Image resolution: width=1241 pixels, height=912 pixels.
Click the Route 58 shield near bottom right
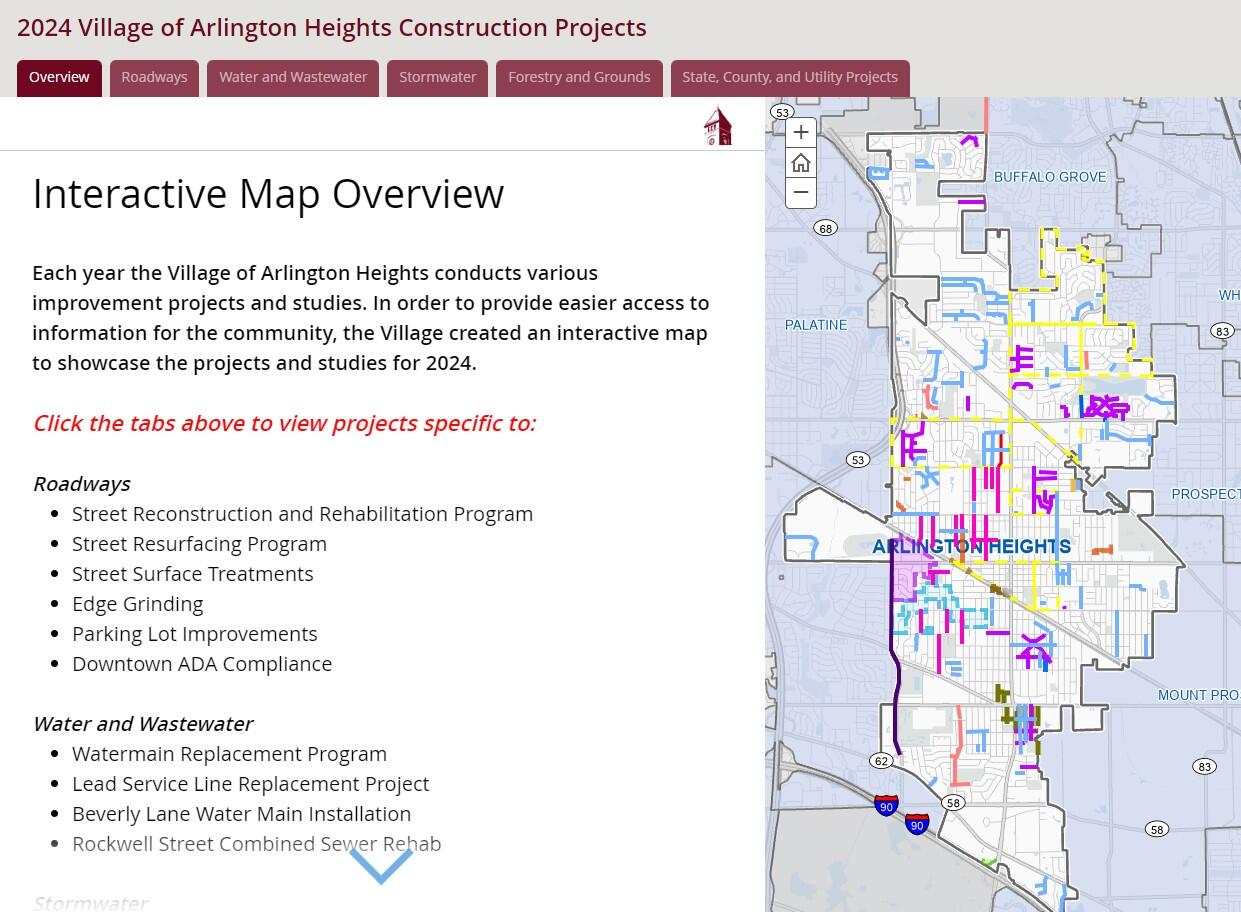coord(1157,829)
